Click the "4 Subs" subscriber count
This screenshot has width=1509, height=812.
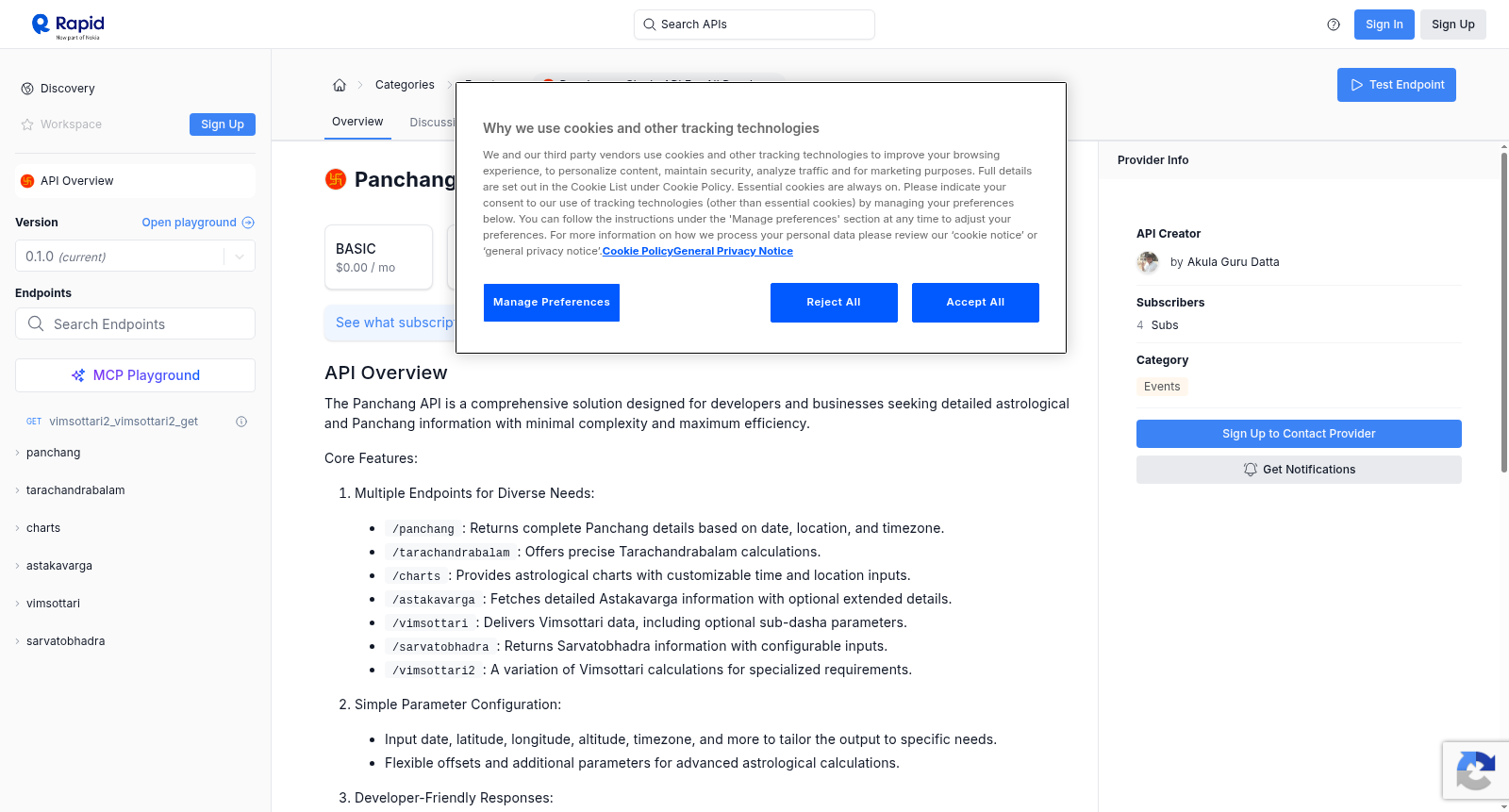1157,325
